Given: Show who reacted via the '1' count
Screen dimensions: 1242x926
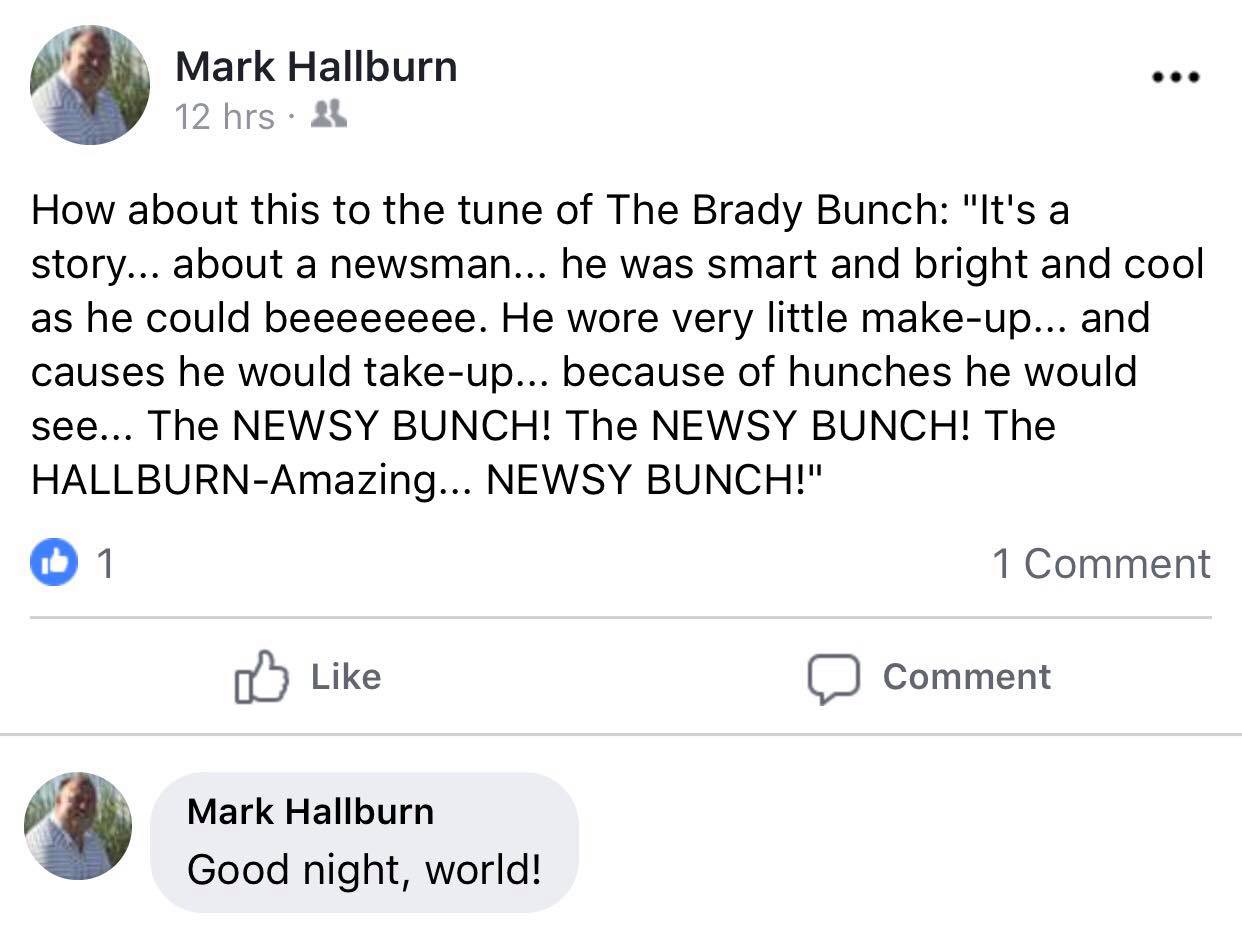Looking at the screenshot, I should [x=105, y=565].
